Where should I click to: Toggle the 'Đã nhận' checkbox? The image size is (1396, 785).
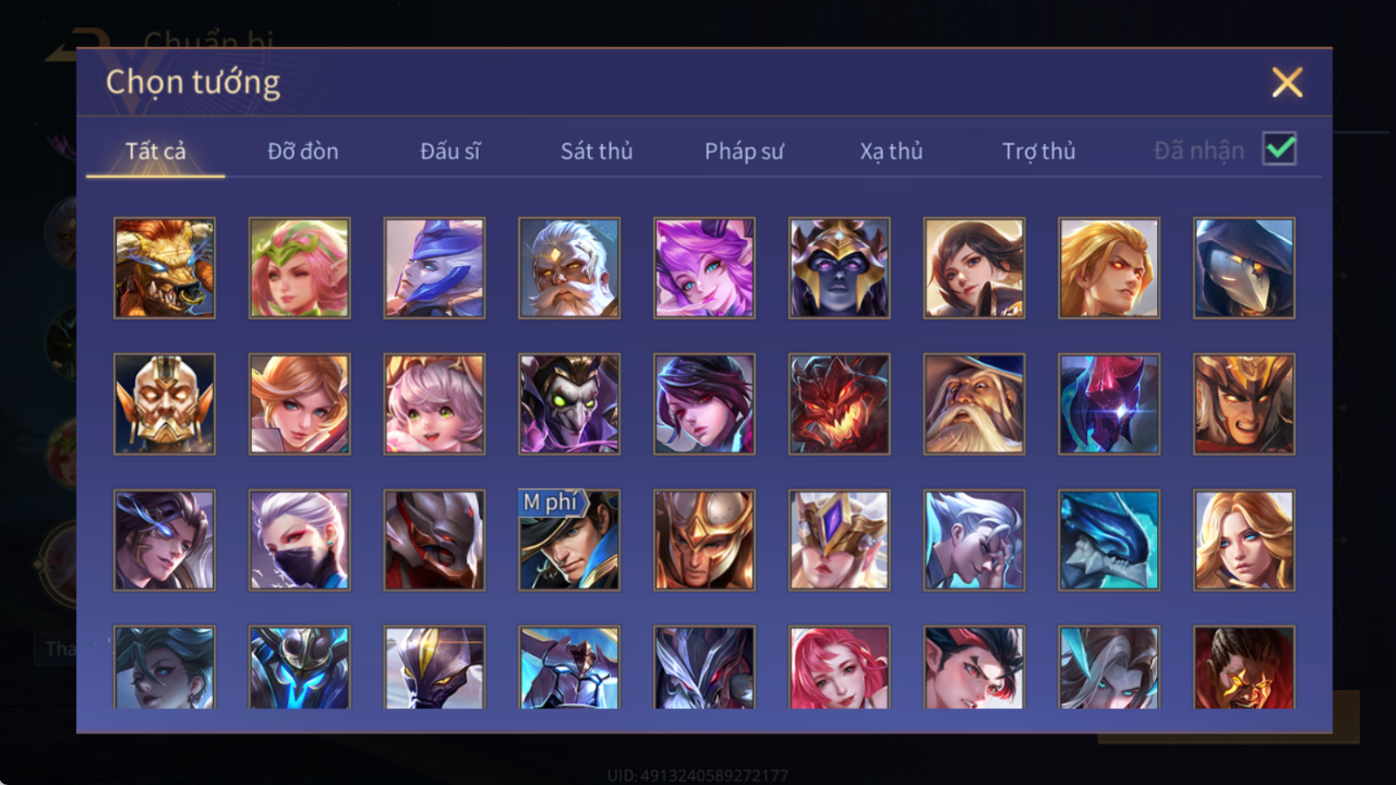point(1279,149)
